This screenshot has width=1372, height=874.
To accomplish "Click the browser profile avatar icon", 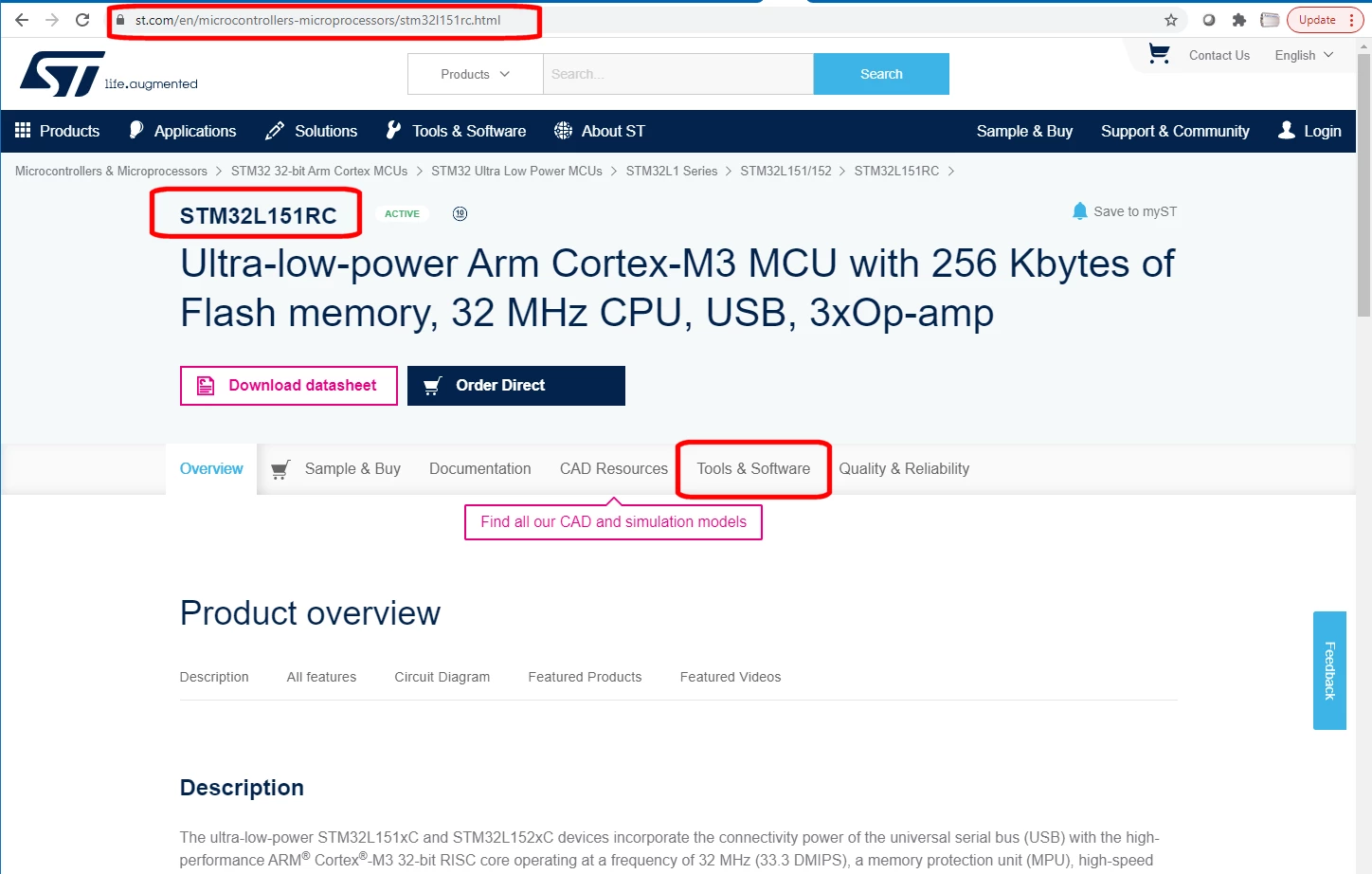I will click(1270, 20).
